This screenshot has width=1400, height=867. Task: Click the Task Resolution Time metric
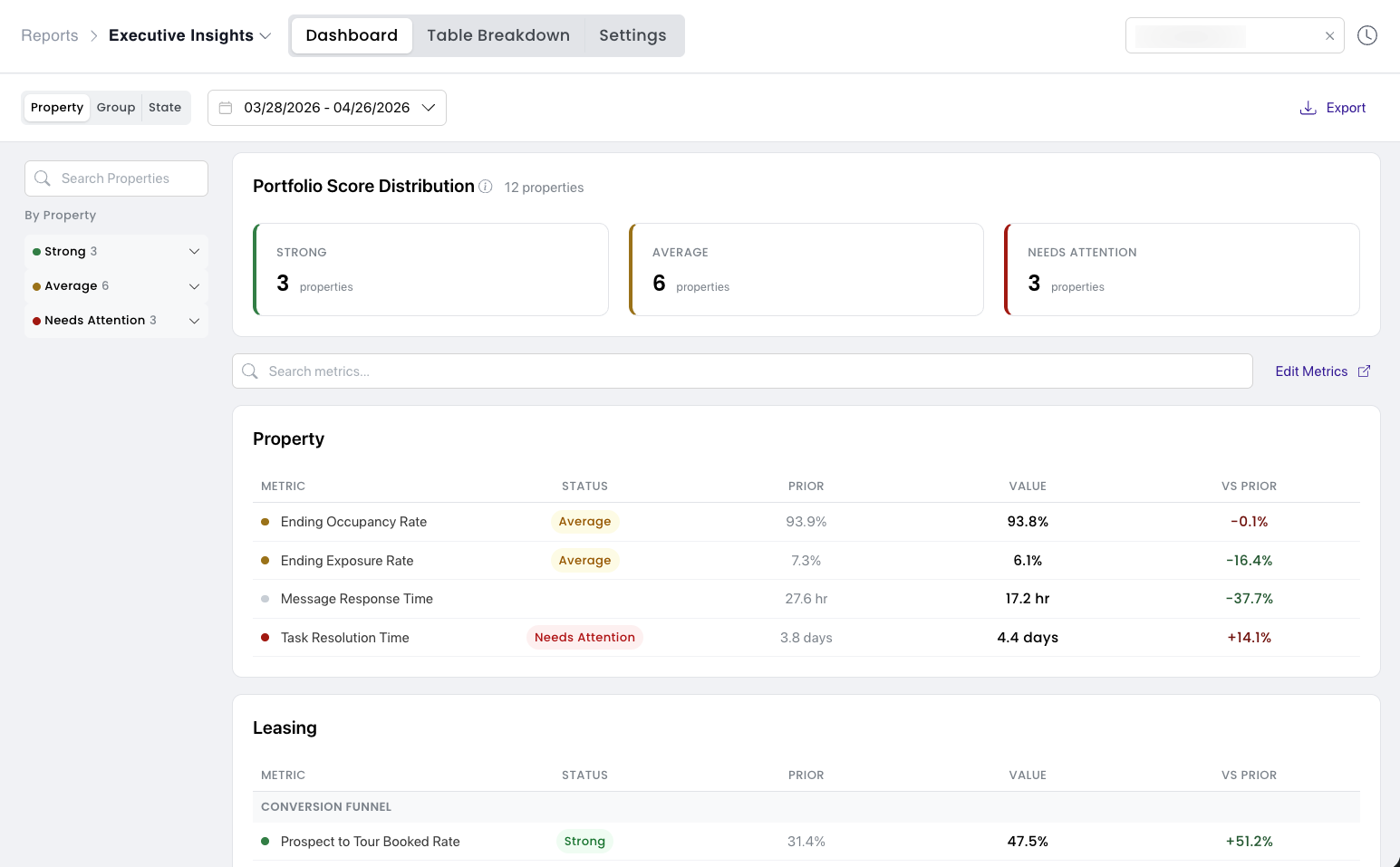345,638
